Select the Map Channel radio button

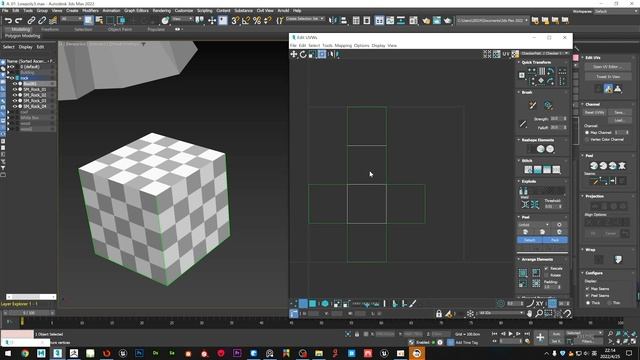point(587,133)
